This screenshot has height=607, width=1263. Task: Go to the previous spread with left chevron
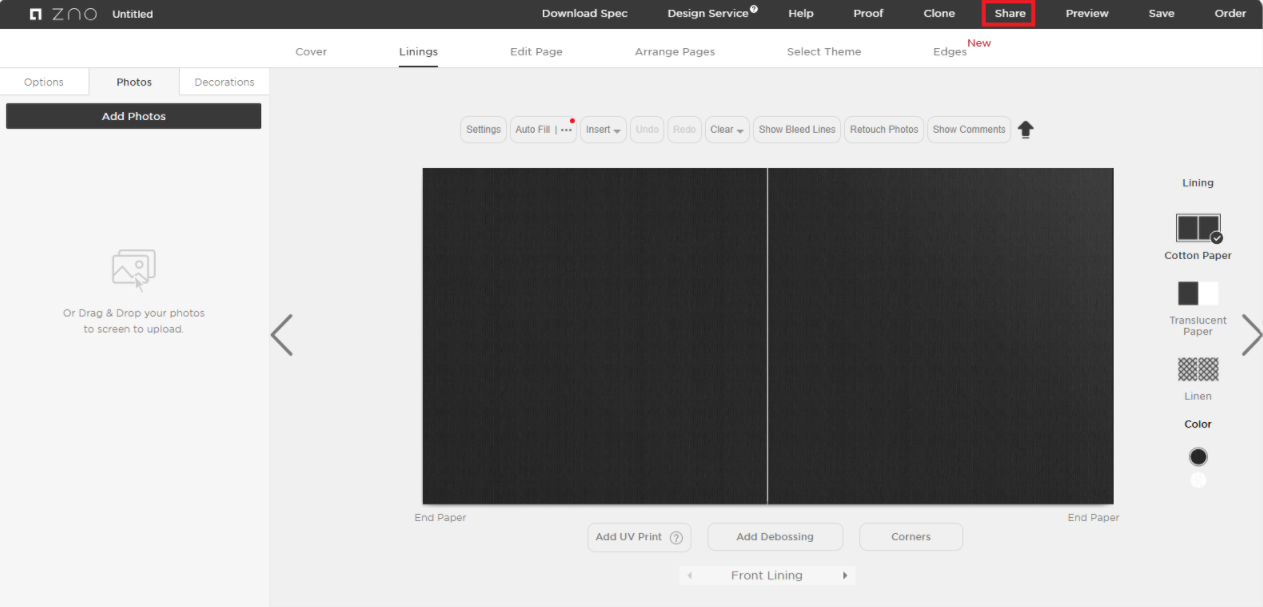coord(282,335)
